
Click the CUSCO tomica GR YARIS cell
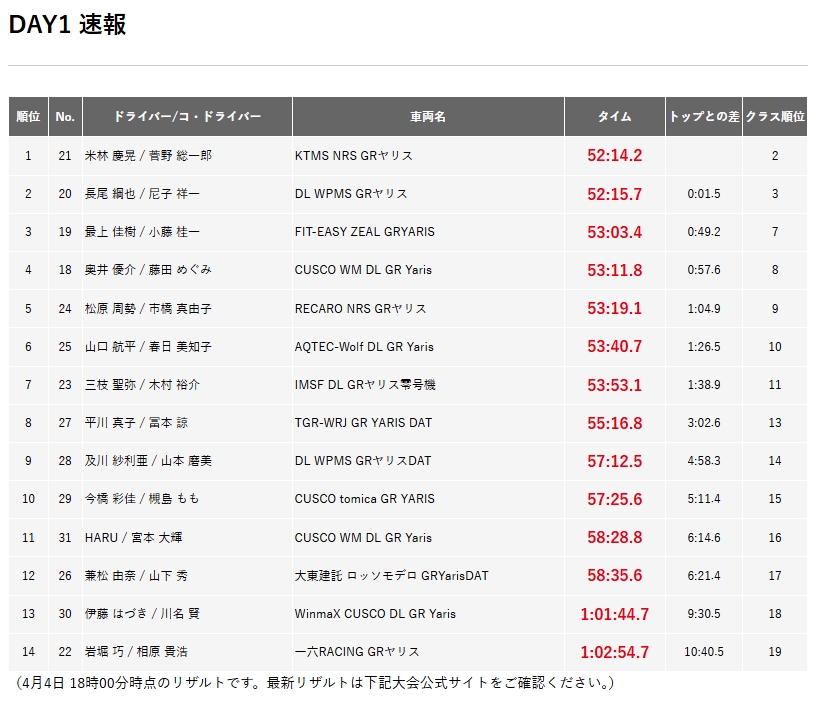point(365,499)
